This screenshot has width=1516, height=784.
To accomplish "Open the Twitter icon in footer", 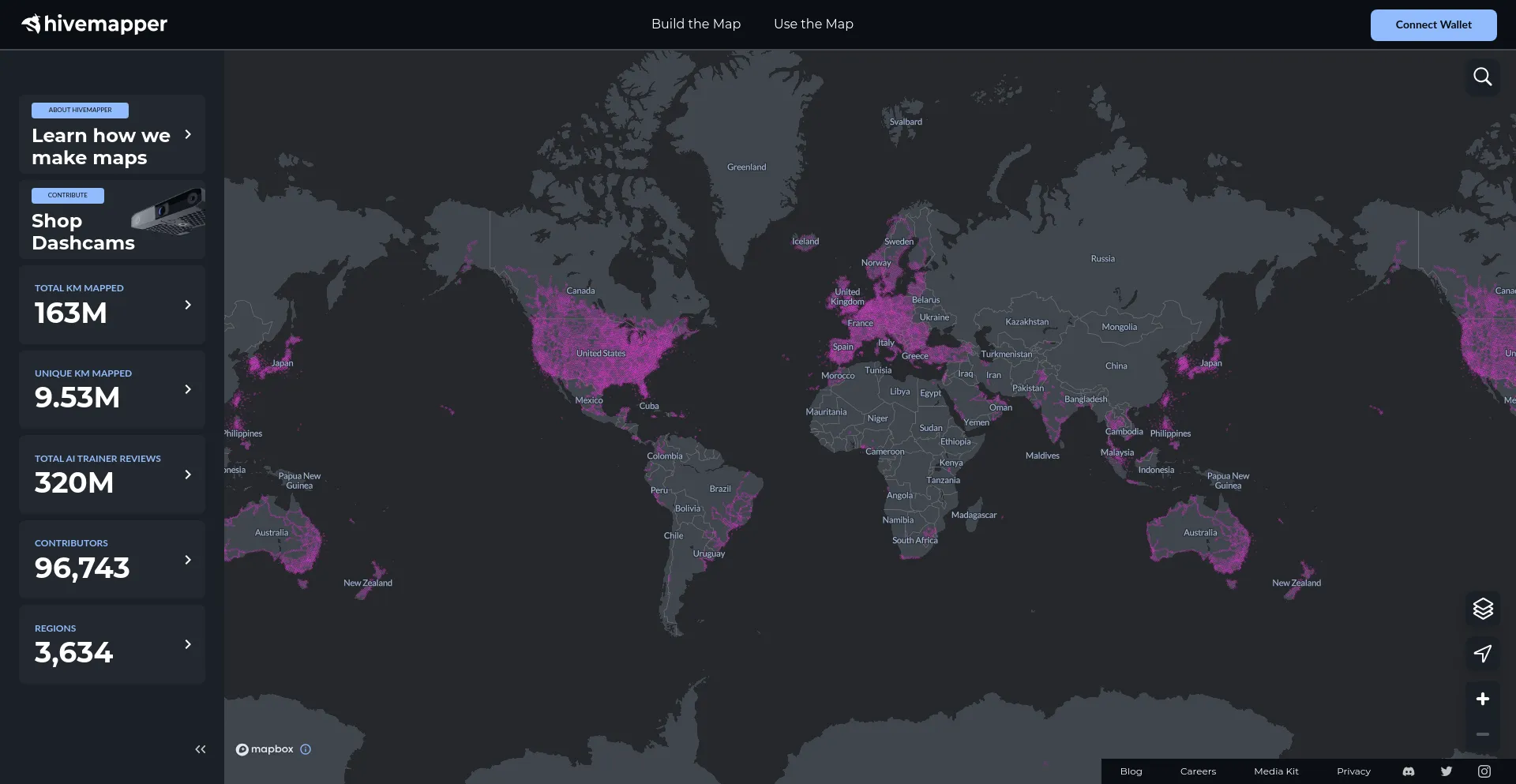I will point(1446,771).
